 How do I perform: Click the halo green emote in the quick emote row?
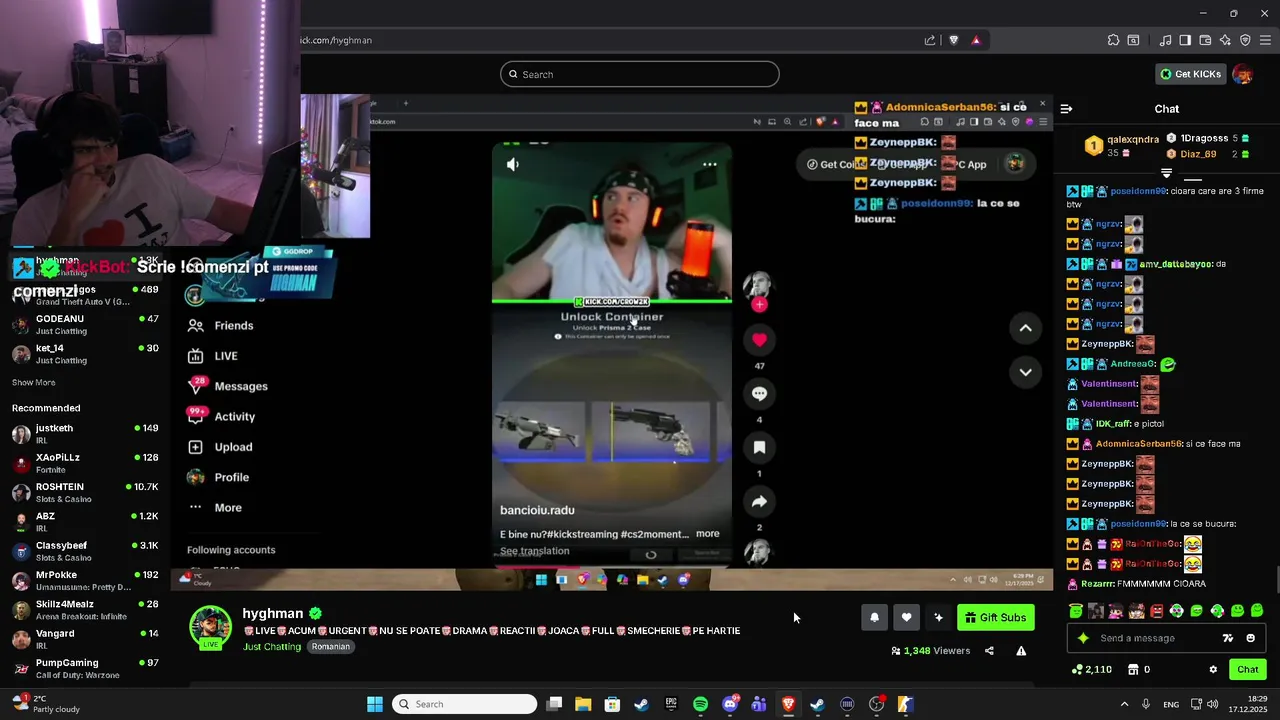1076,611
